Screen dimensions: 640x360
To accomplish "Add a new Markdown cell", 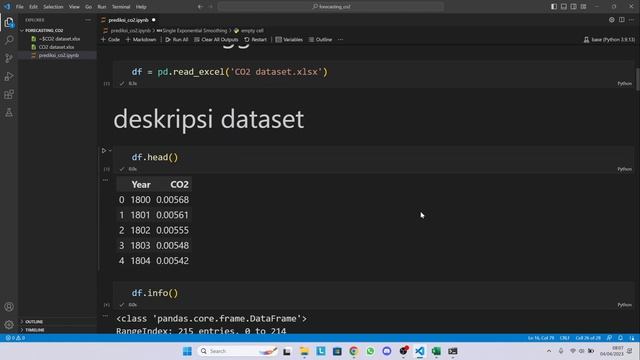I will click(141, 40).
